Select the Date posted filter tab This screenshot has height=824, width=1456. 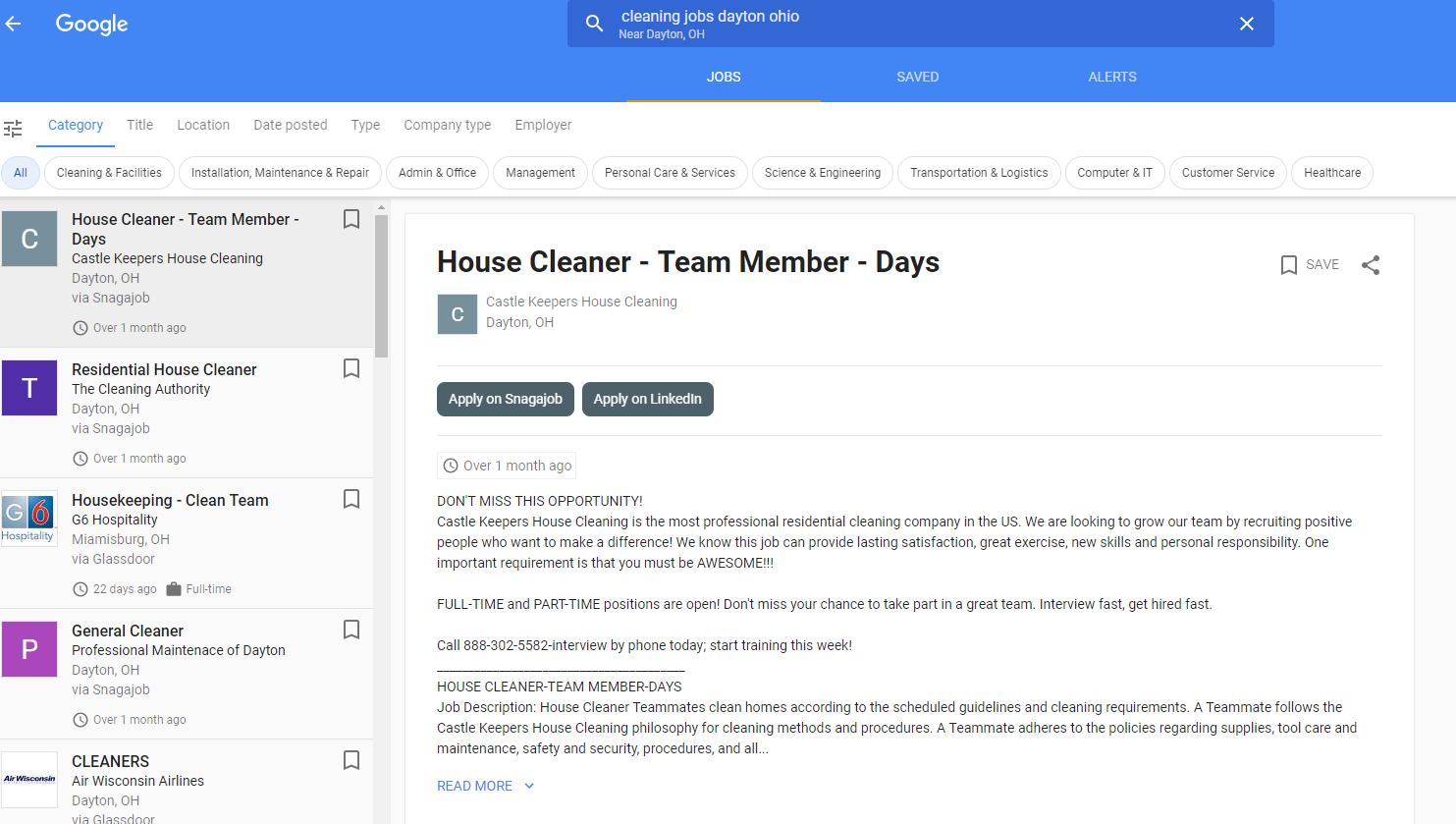(291, 125)
